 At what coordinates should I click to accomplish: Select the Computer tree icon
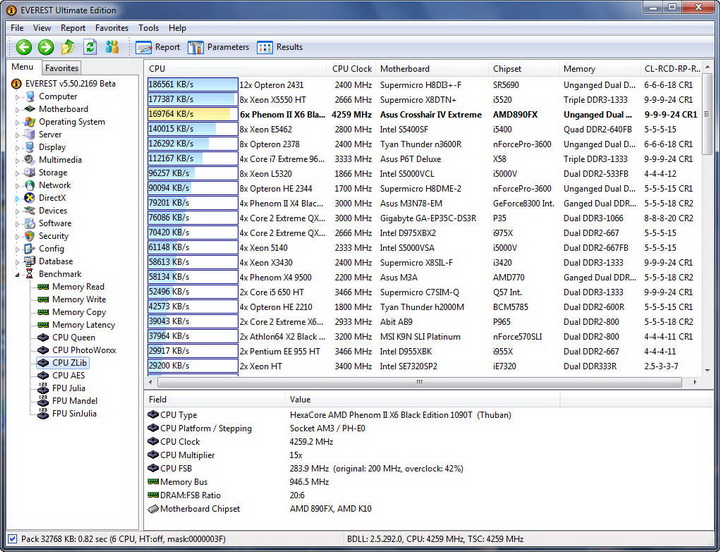point(30,96)
